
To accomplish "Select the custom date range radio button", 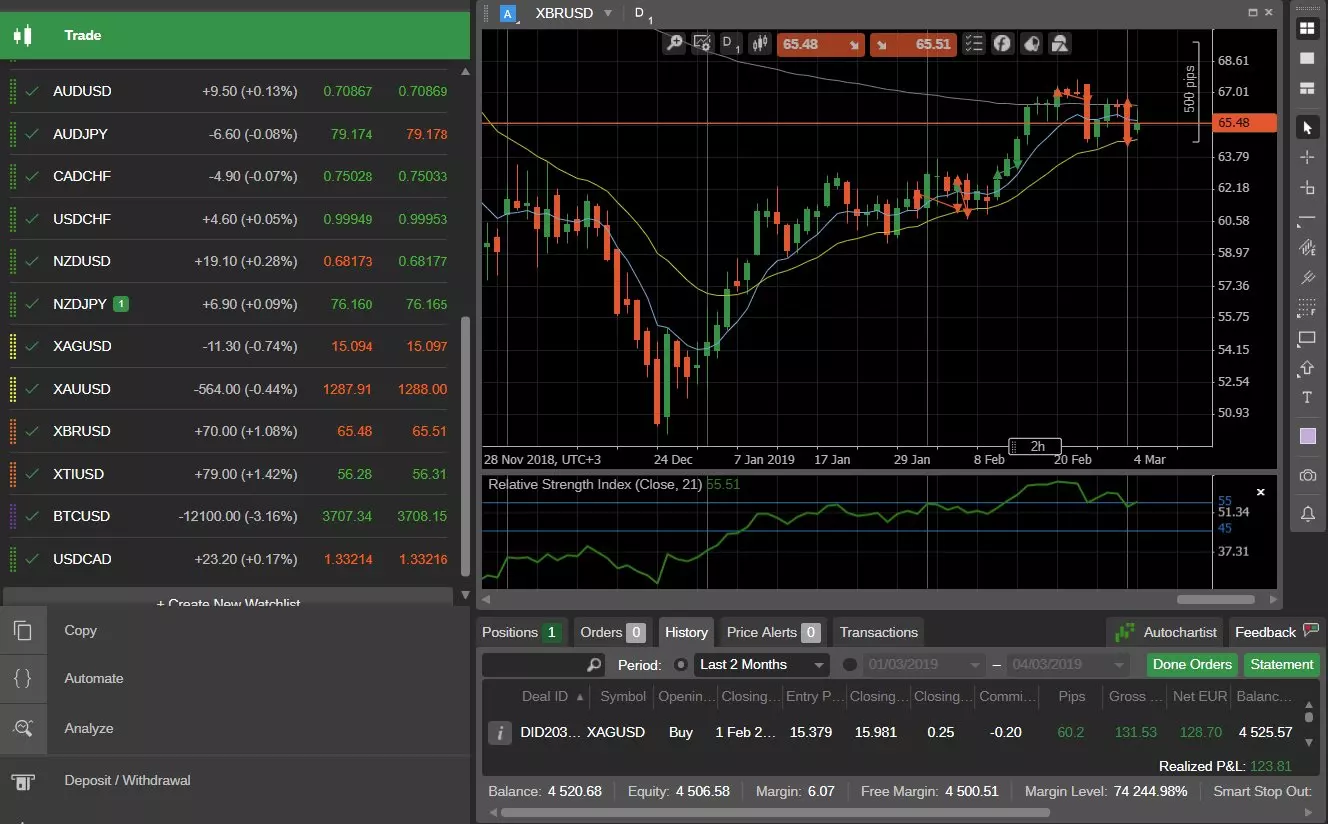I will (x=850, y=665).
